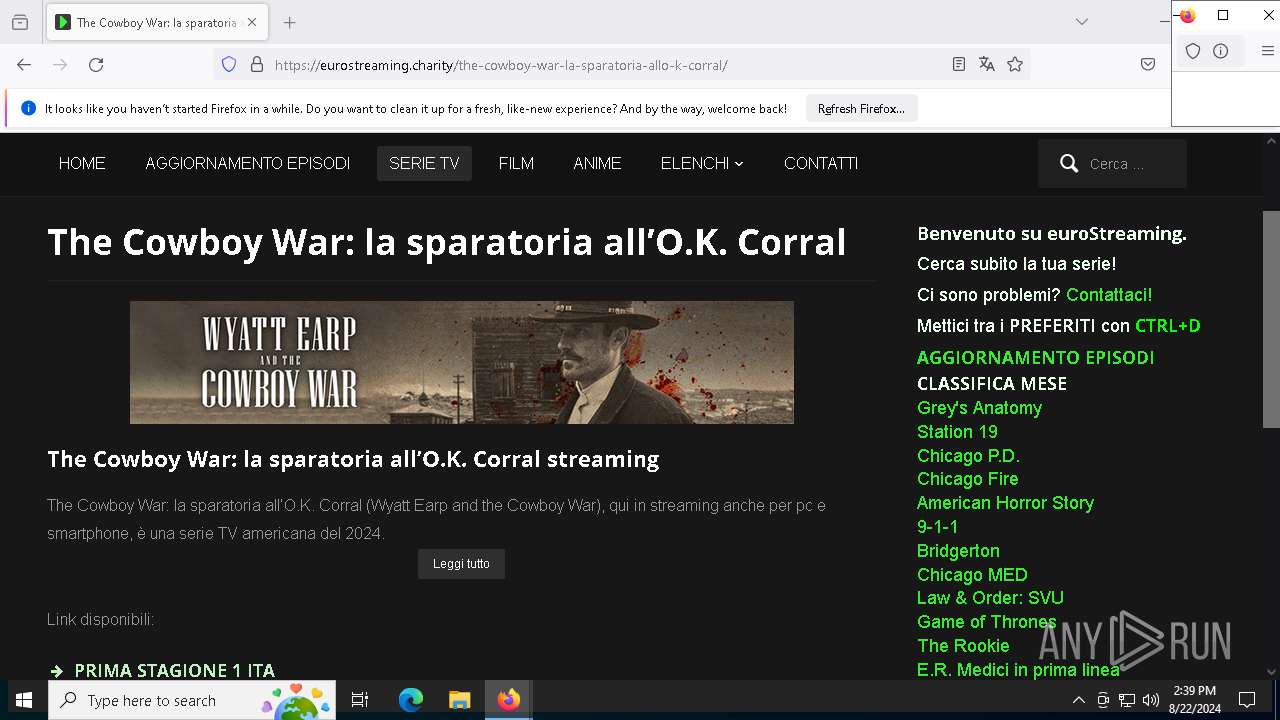Open the Windows Start menu
The image size is (1280, 720).
pos(24,700)
